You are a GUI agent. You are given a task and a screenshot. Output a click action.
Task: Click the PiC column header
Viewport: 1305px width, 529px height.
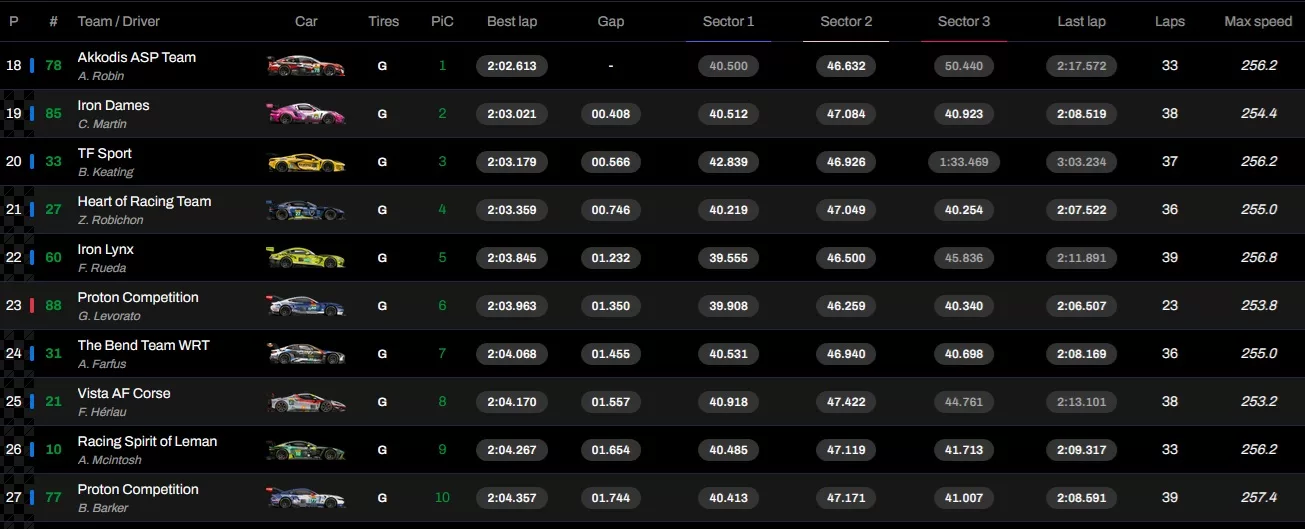pos(442,21)
